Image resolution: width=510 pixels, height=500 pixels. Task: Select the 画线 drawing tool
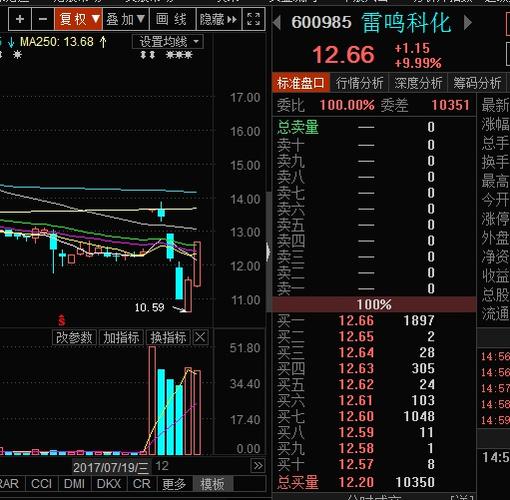pos(172,19)
